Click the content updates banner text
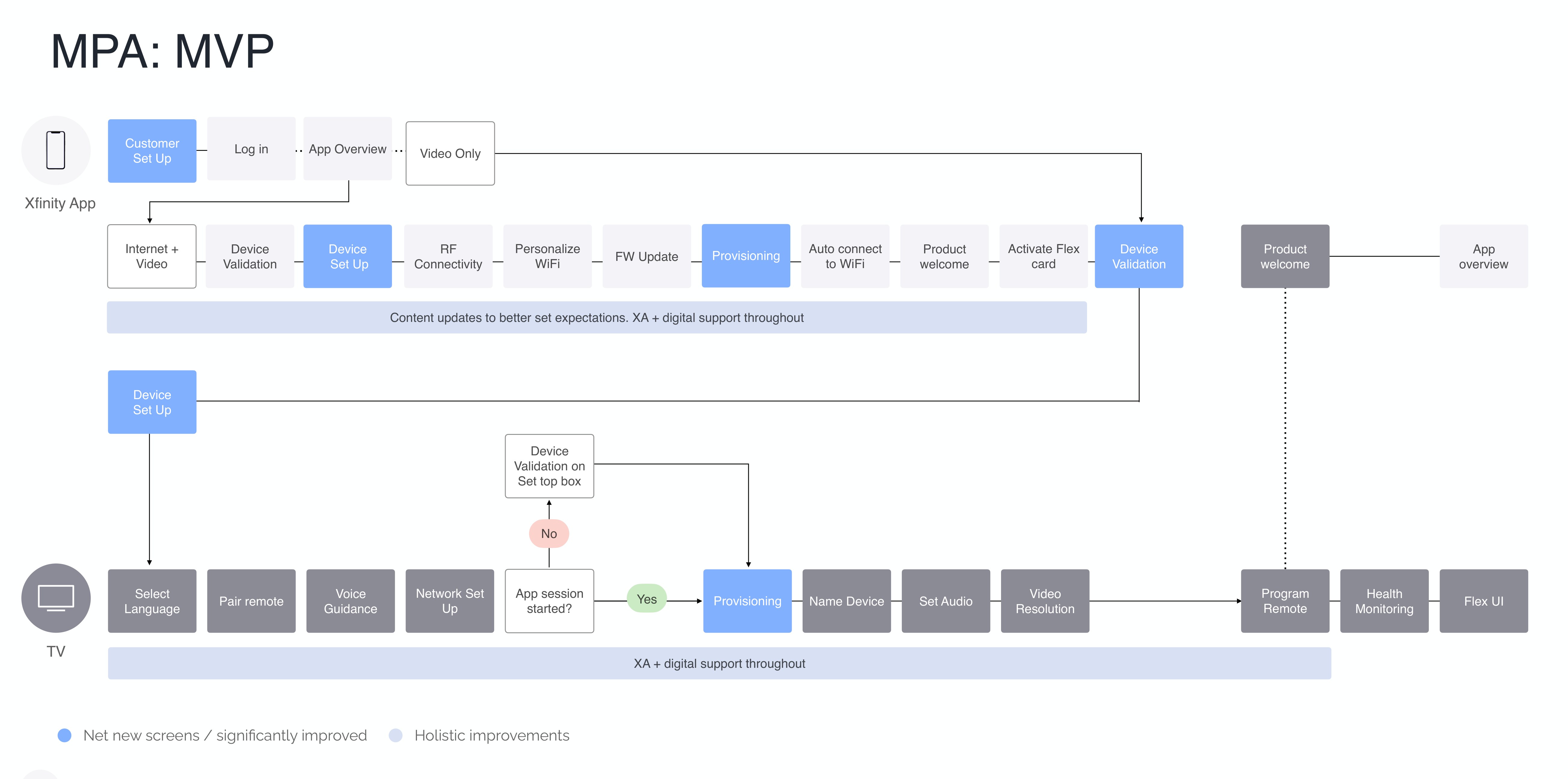The height and width of the screenshot is (779, 1568). 597,317
